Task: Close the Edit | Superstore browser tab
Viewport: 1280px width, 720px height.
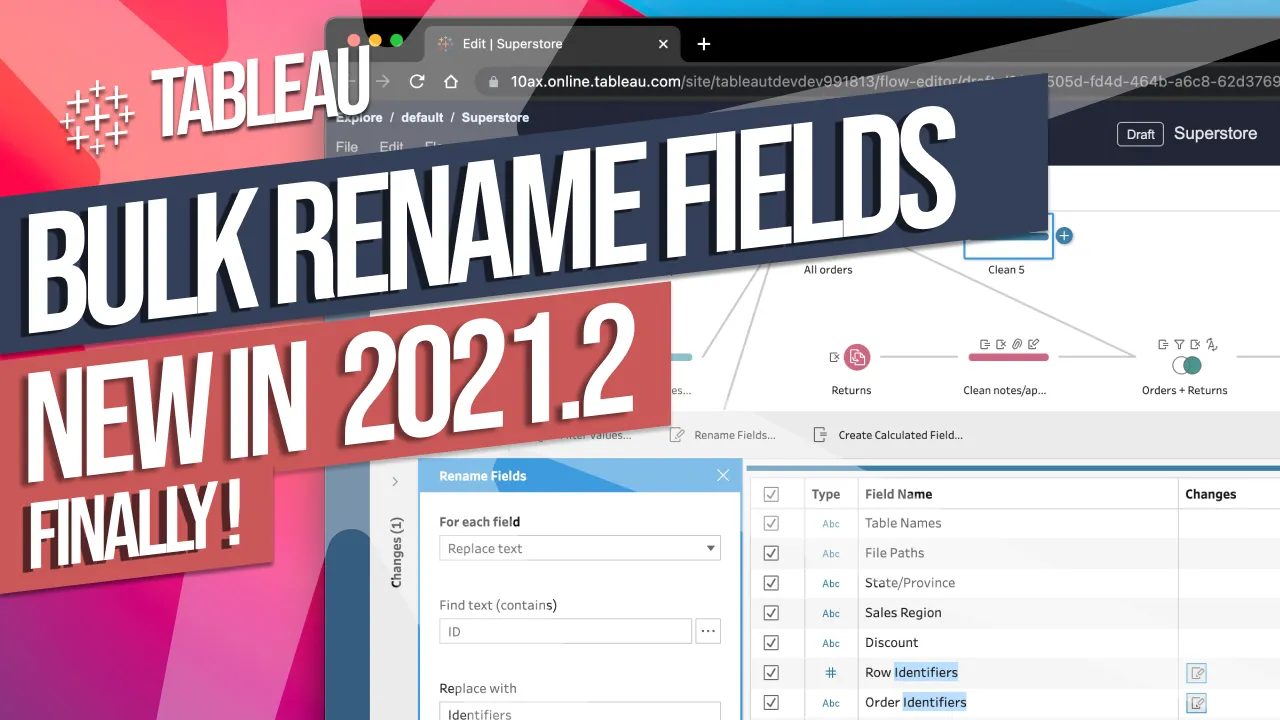Action: tap(664, 44)
